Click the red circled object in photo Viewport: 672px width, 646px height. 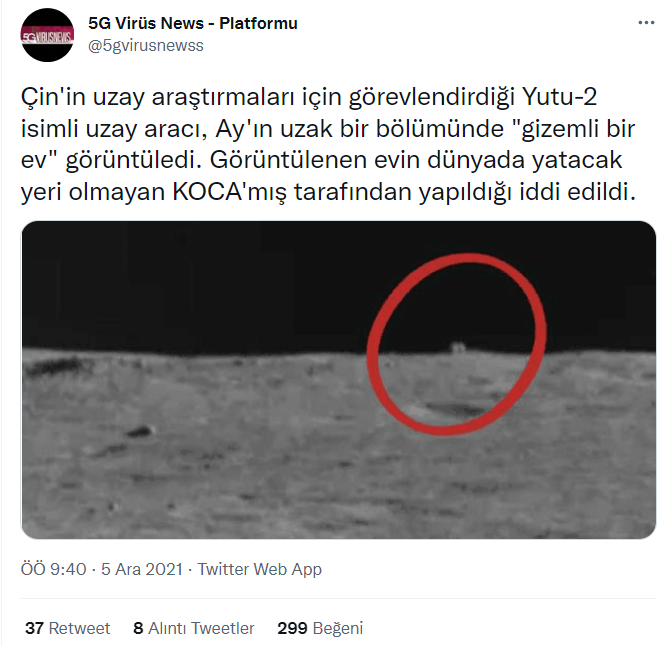(458, 347)
